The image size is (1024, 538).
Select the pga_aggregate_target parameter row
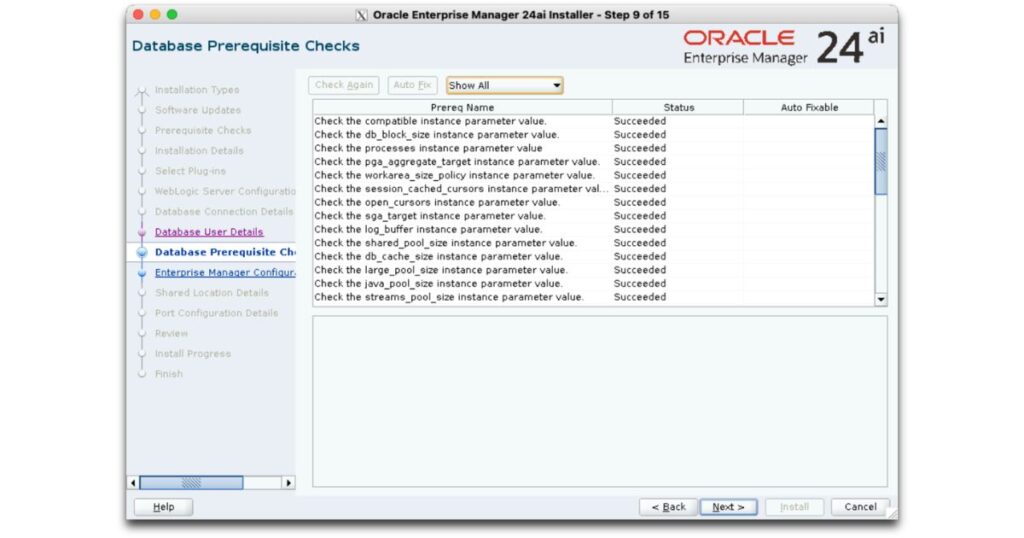(x=593, y=161)
